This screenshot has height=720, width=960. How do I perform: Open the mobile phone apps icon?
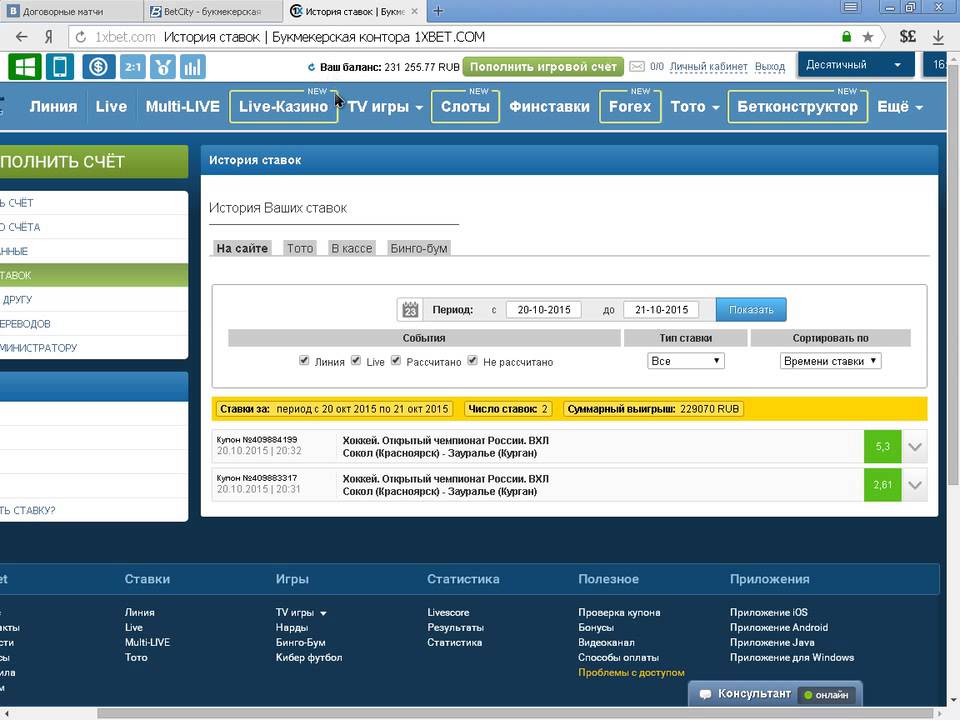tap(59, 67)
